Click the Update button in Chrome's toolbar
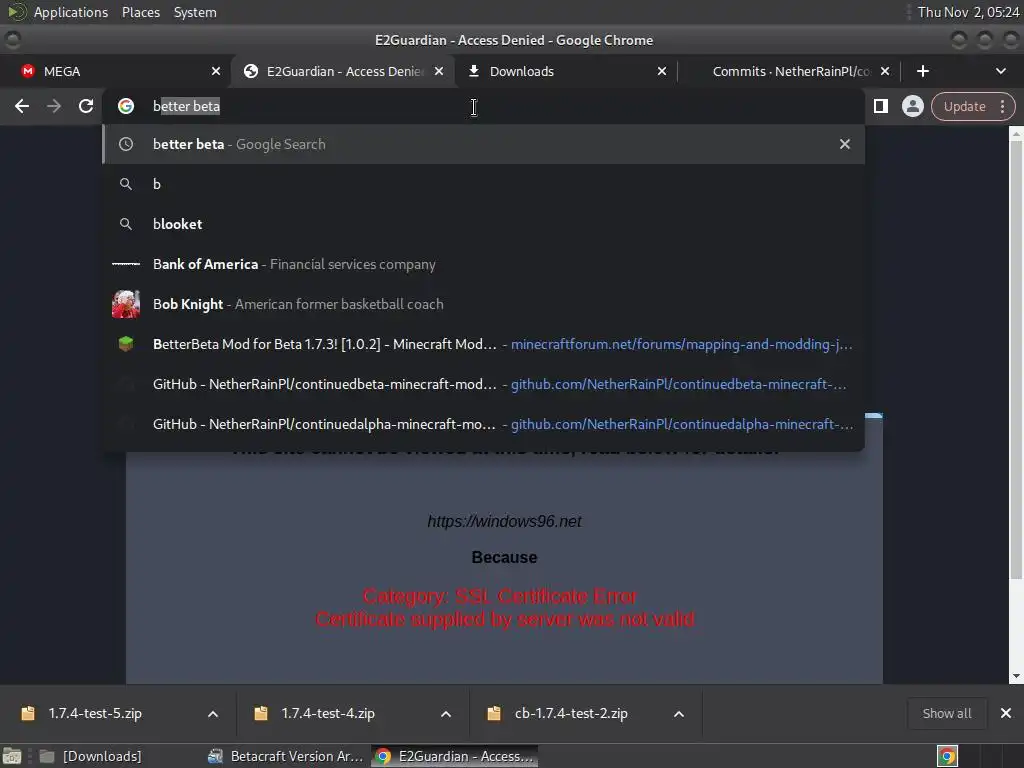 (964, 106)
